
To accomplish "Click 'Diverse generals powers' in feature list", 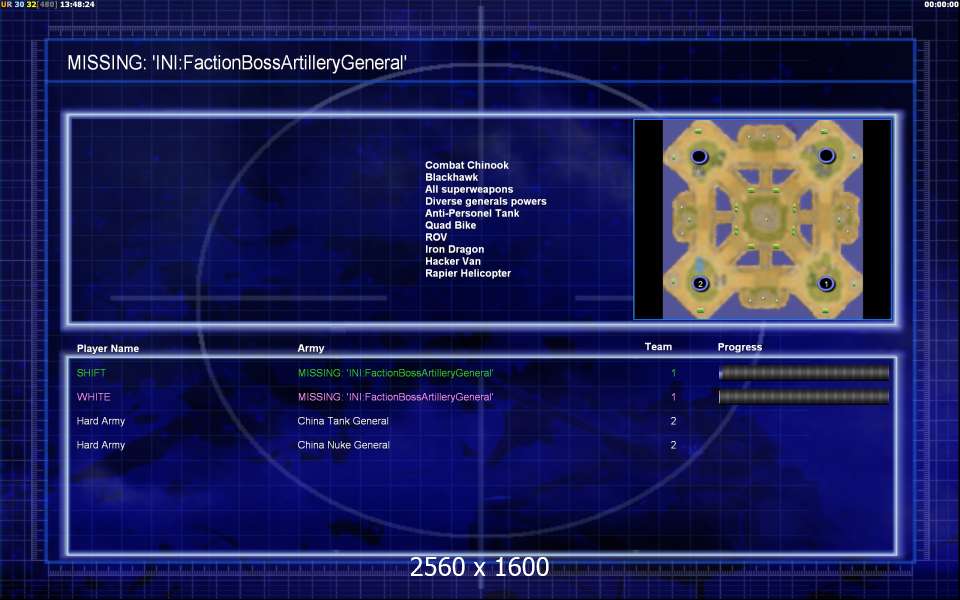I will [486, 201].
